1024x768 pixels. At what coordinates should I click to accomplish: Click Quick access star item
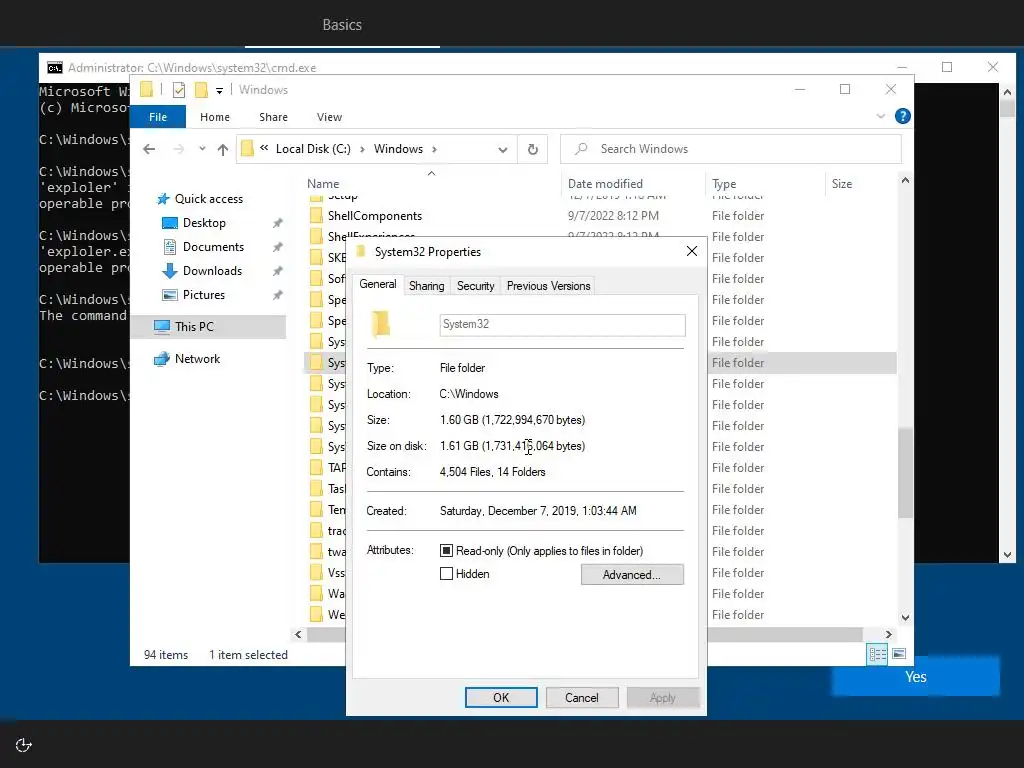tap(208, 199)
